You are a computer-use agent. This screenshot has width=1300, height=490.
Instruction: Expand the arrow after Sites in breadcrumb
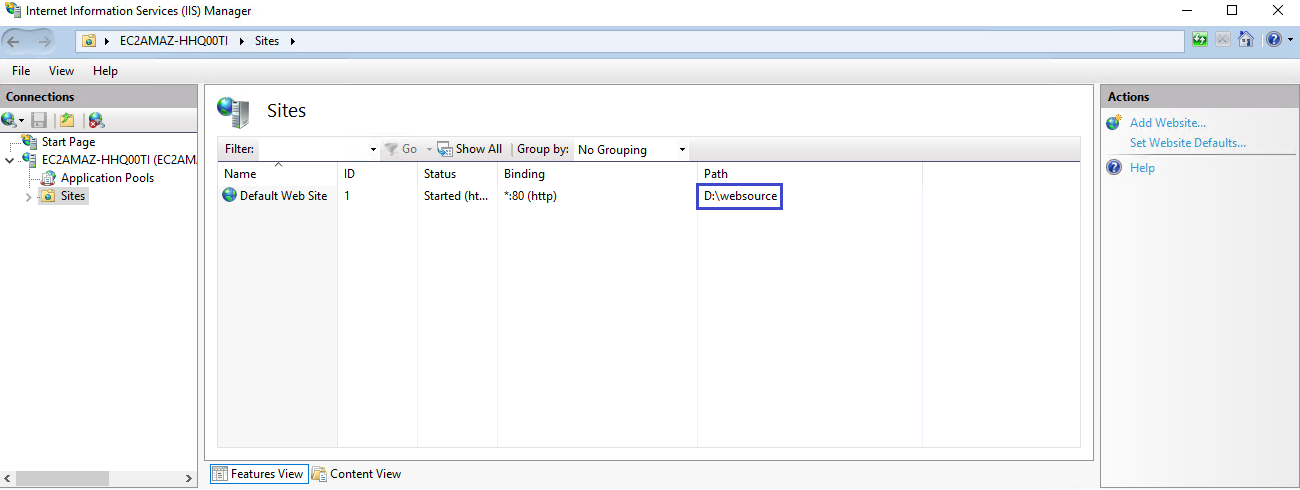[x=292, y=41]
